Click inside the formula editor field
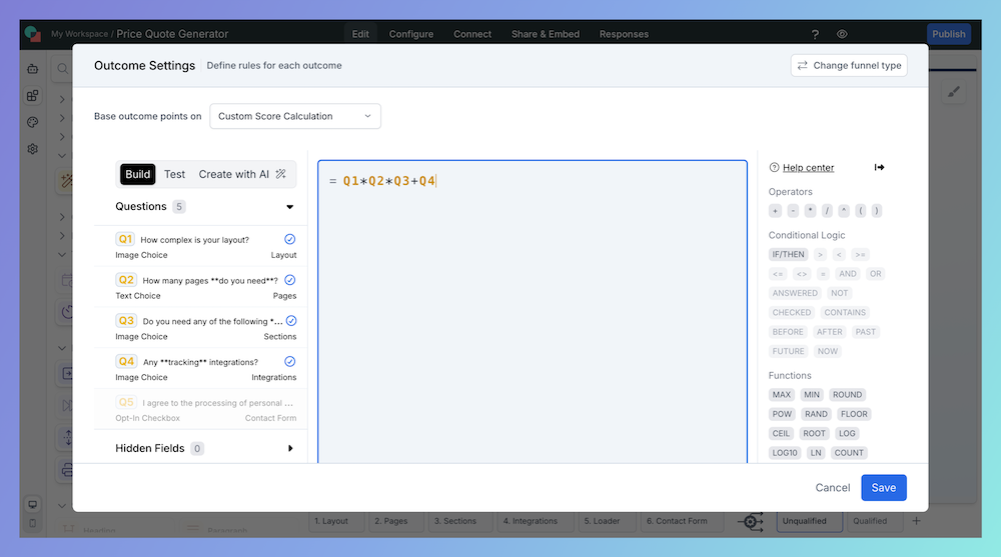Screen dimensions: 1001x557 pyautogui.click(x=532, y=311)
